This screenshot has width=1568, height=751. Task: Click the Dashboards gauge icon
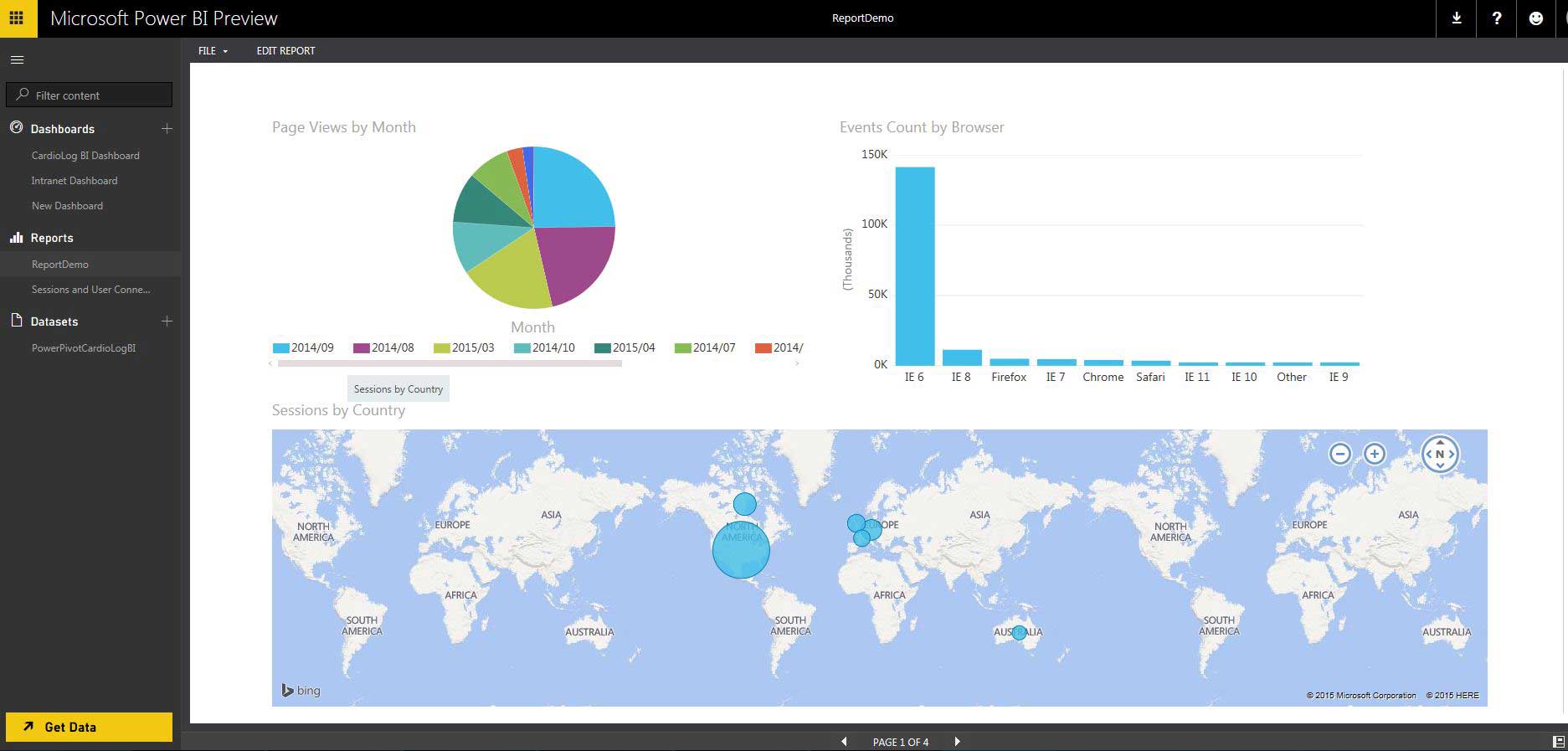point(16,128)
